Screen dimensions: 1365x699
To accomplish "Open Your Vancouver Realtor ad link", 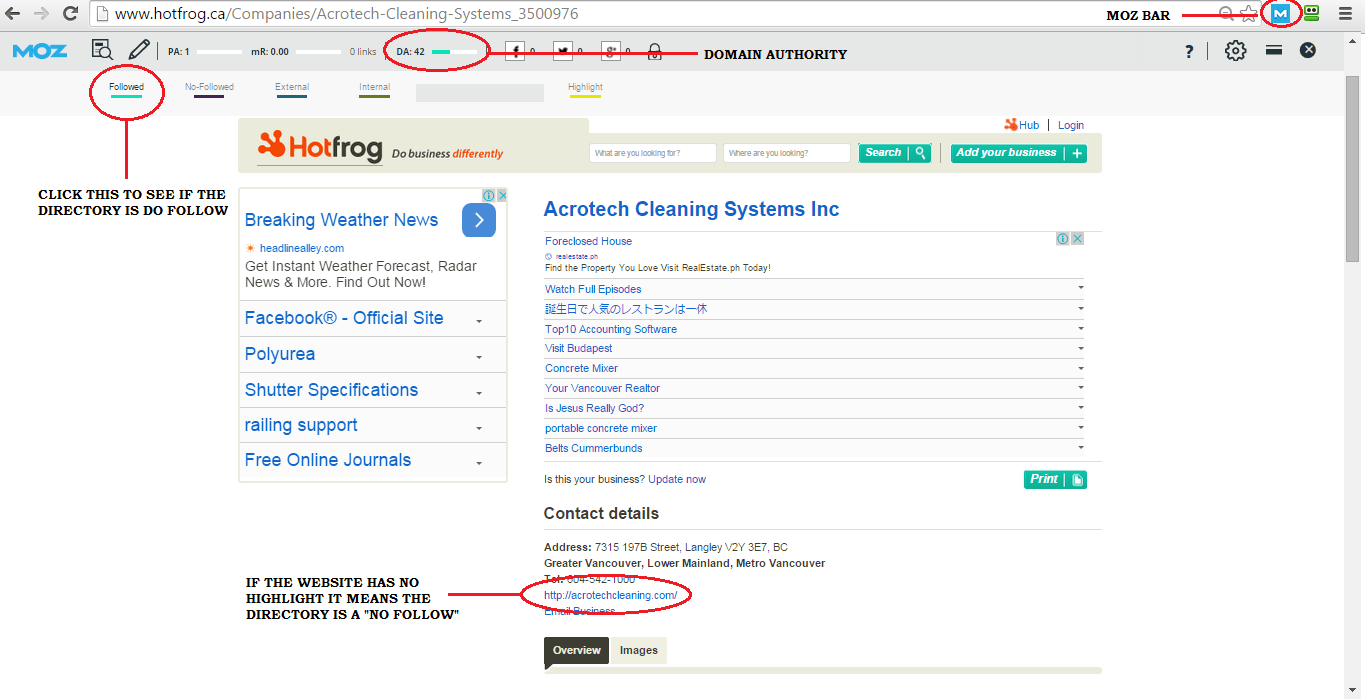I will [x=602, y=388].
